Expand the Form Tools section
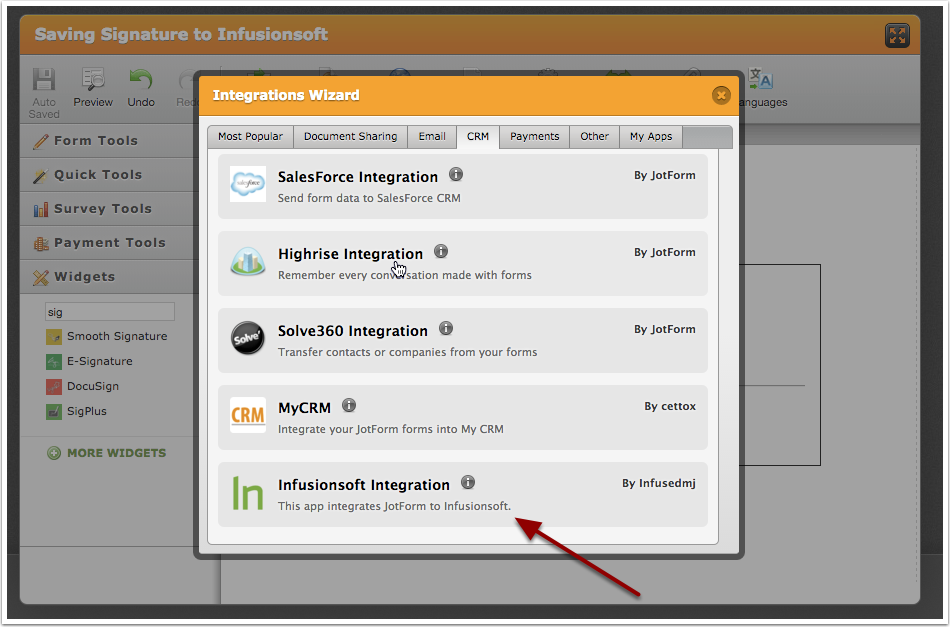Viewport: 950px width, 627px height. pos(110,141)
